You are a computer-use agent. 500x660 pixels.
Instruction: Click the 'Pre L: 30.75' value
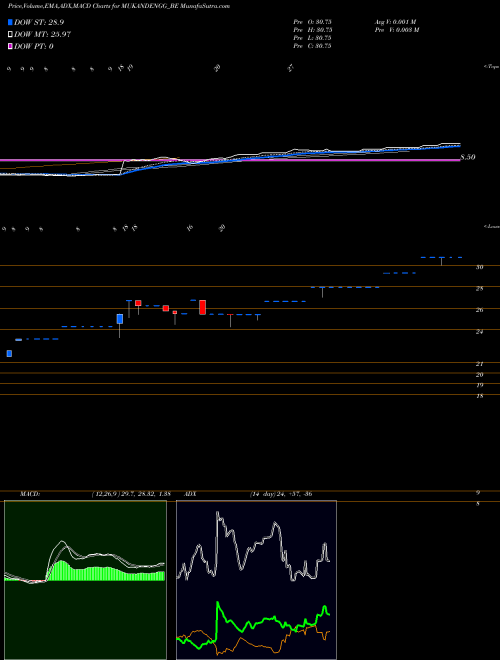point(312,38)
